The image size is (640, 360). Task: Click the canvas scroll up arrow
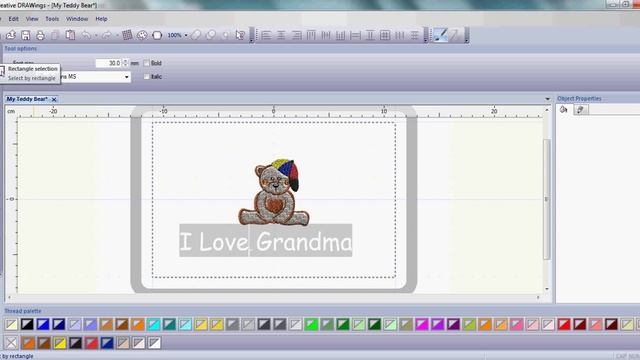point(547,110)
